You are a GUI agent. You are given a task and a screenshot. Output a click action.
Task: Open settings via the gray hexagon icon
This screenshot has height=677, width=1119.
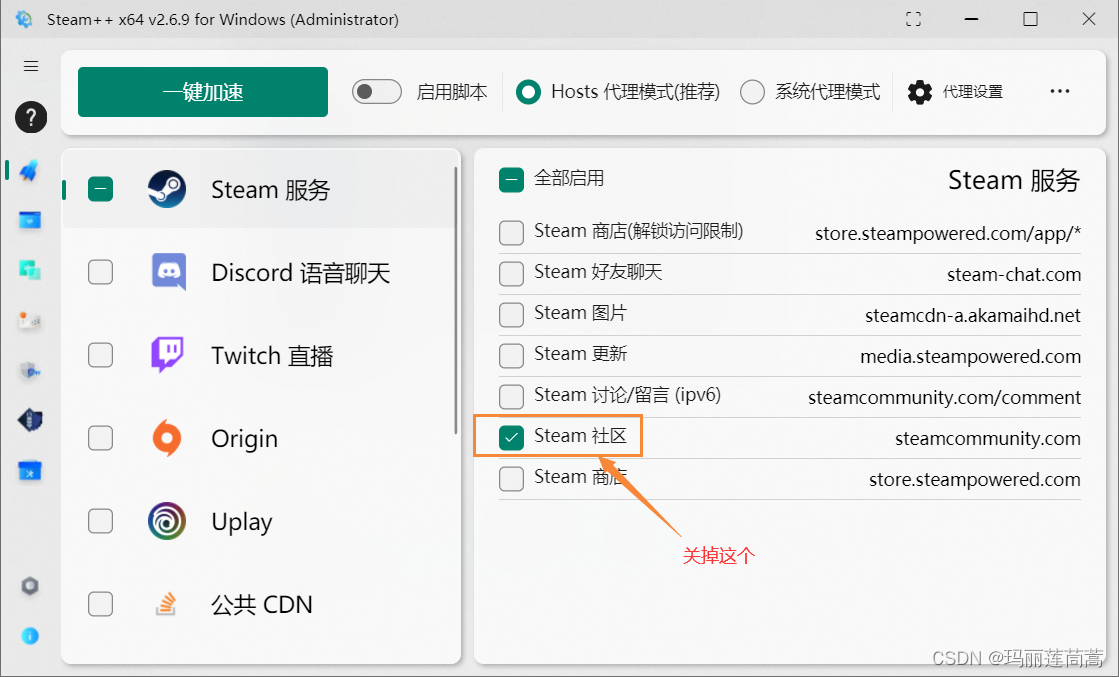tap(29, 586)
